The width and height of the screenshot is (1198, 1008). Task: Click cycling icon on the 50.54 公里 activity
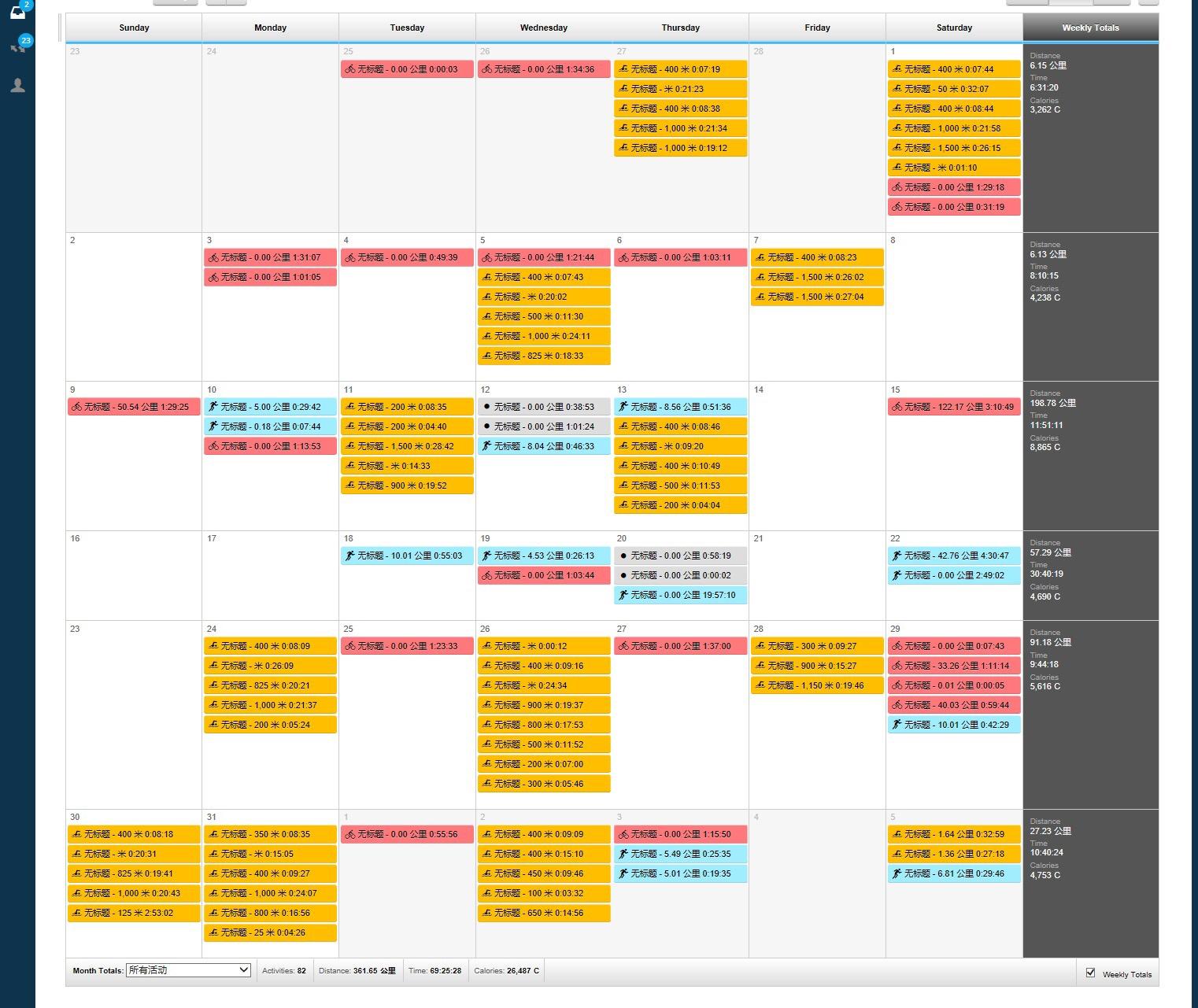[76, 407]
